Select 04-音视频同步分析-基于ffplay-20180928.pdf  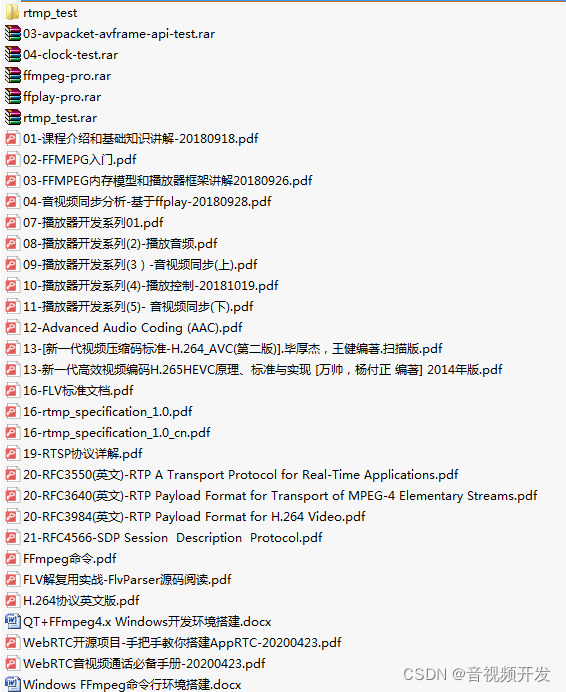point(147,202)
